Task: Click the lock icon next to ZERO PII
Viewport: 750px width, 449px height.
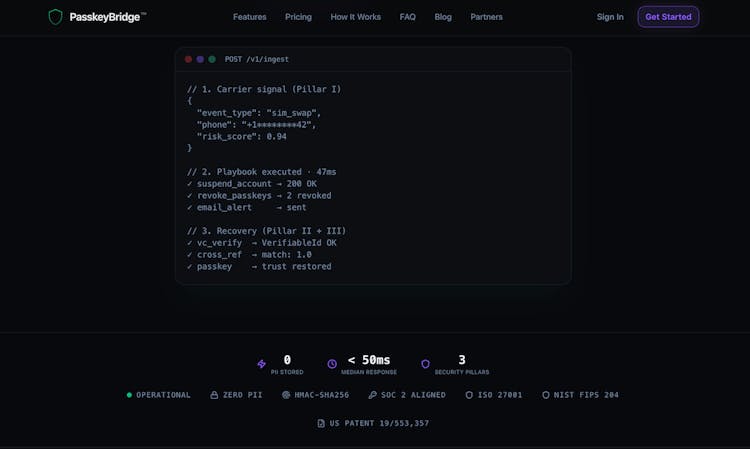Action: click(x=214, y=395)
